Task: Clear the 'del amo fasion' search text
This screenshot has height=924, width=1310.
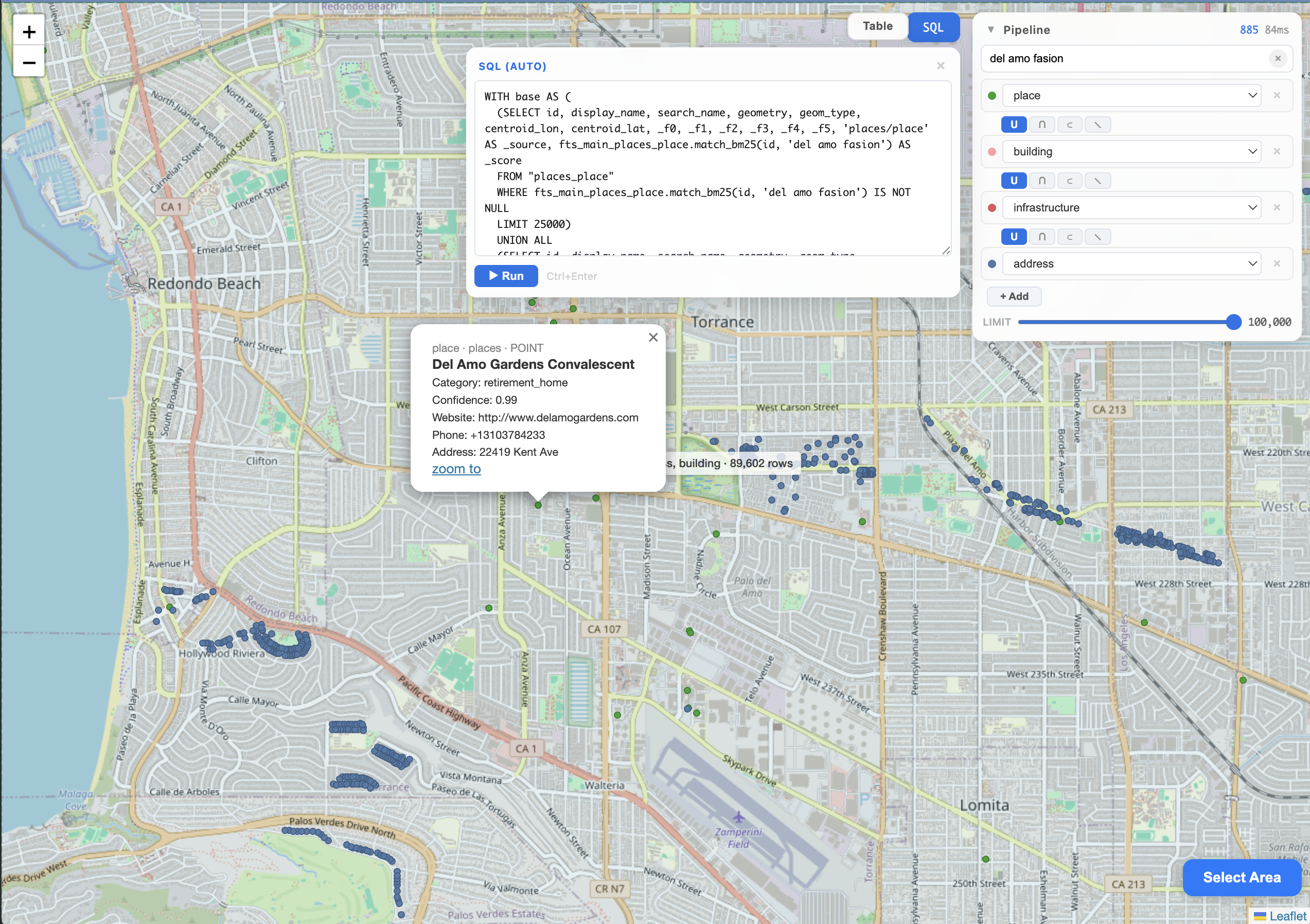Action: (x=1278, y=58)
